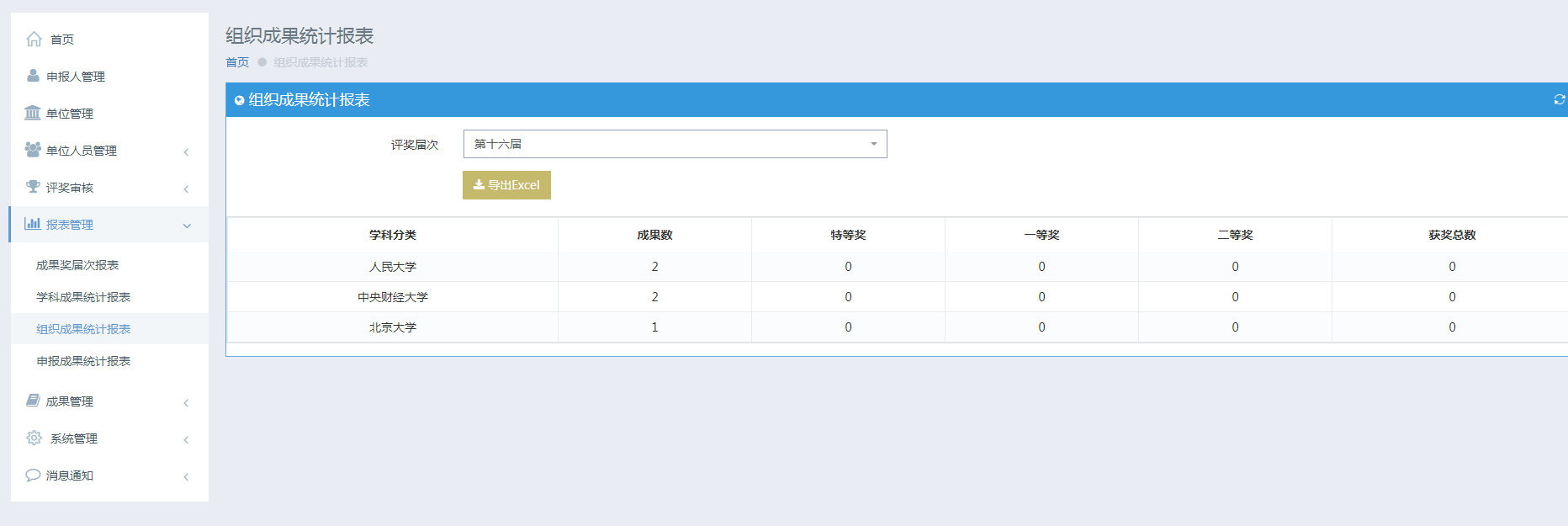Click 成果数 value for 人民大学

[x=654, y=267]
